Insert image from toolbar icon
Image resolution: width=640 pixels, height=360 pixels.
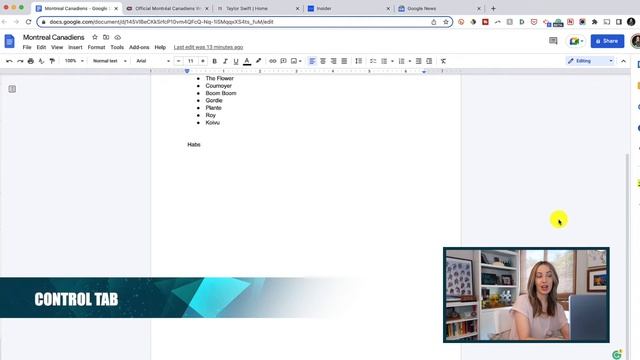[x=294, y=61]
